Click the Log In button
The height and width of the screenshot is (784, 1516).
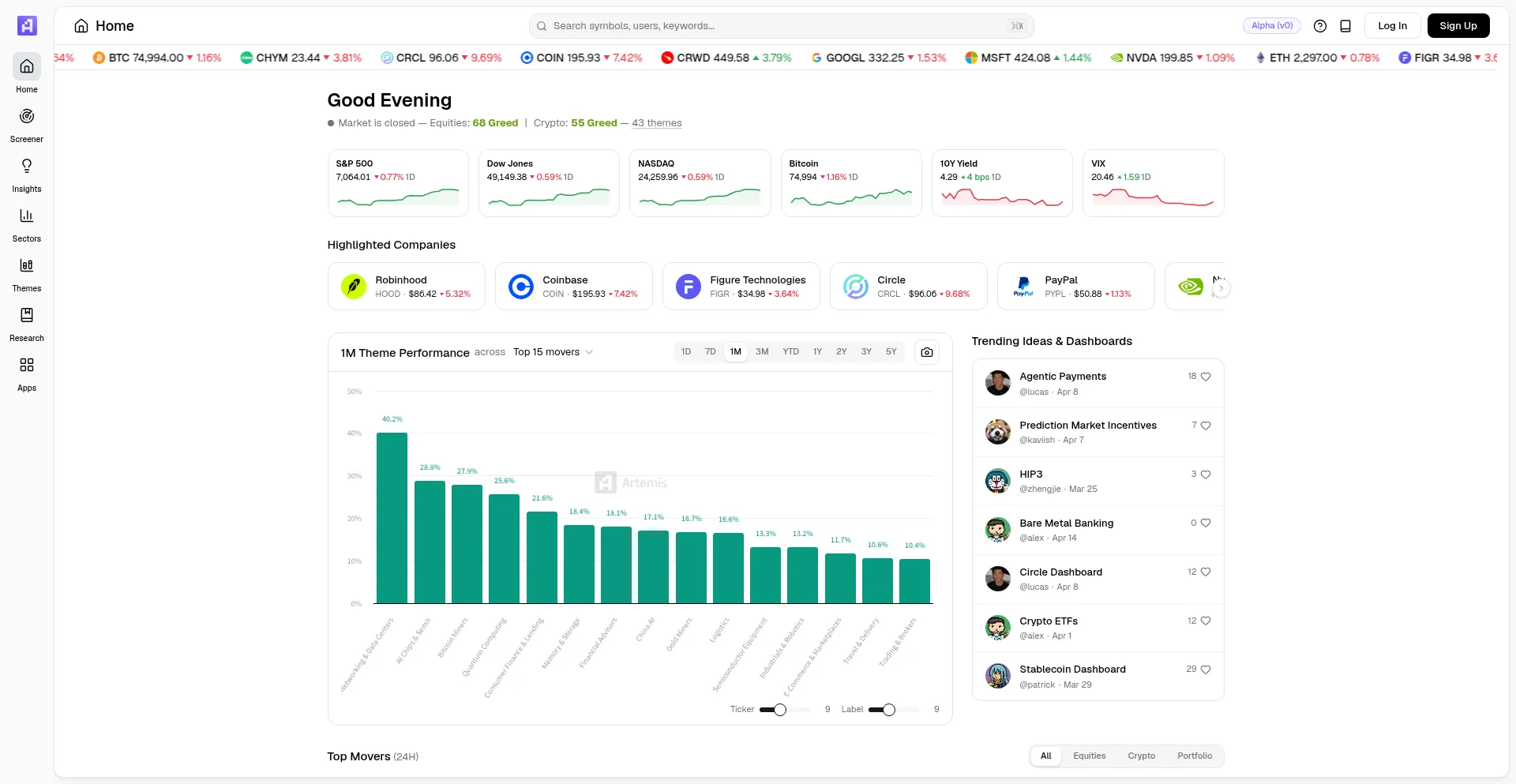[1393, 26]
